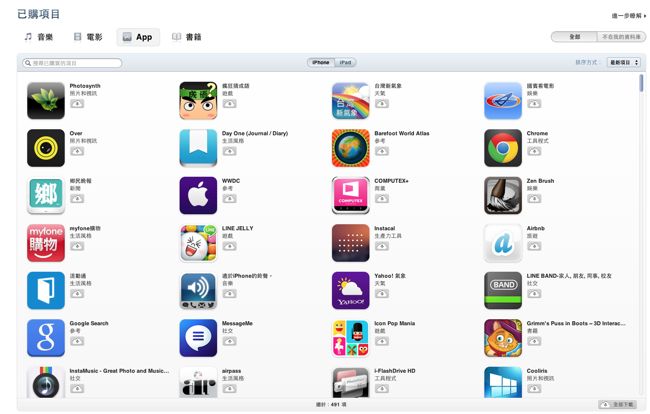
Task: Click the search purchased items field
Action: coord(72,63)
